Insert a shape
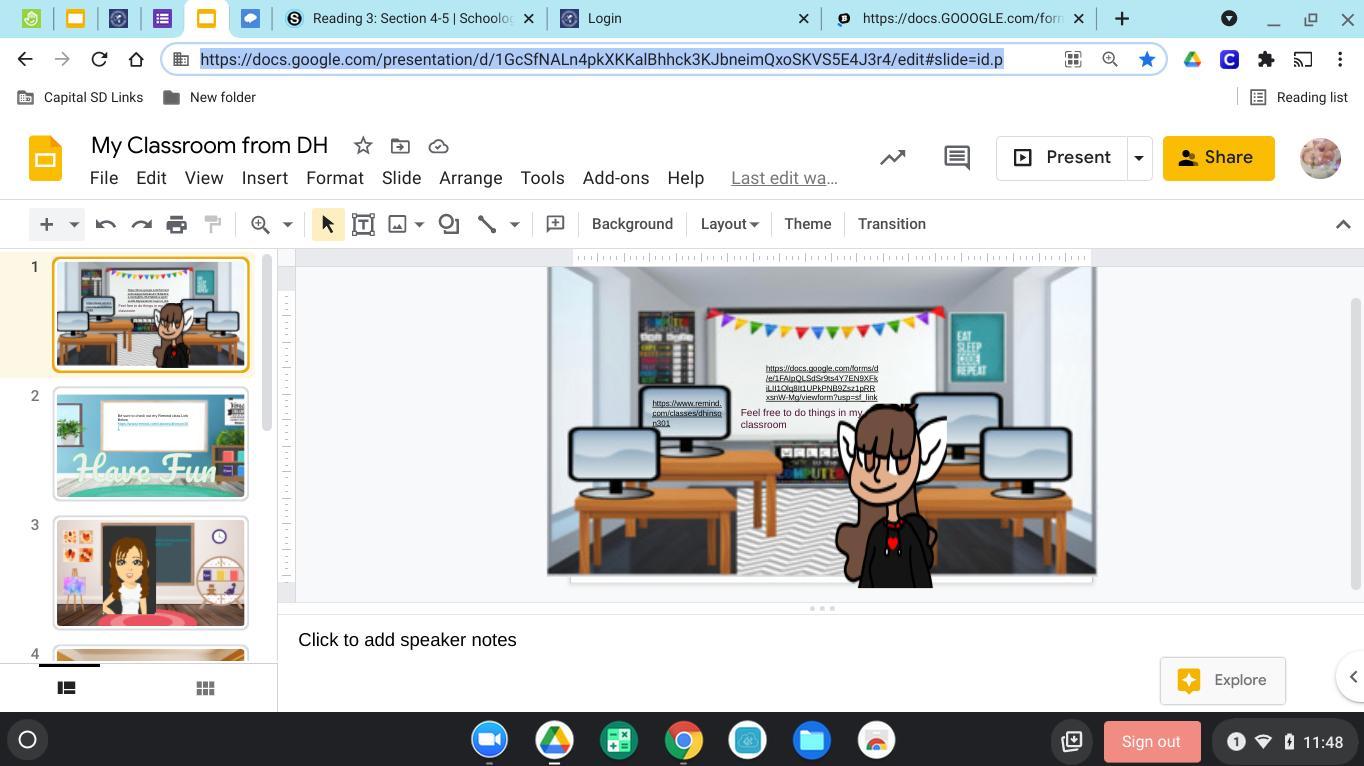Screen dimensions: 1364x766 coord(449,224)
